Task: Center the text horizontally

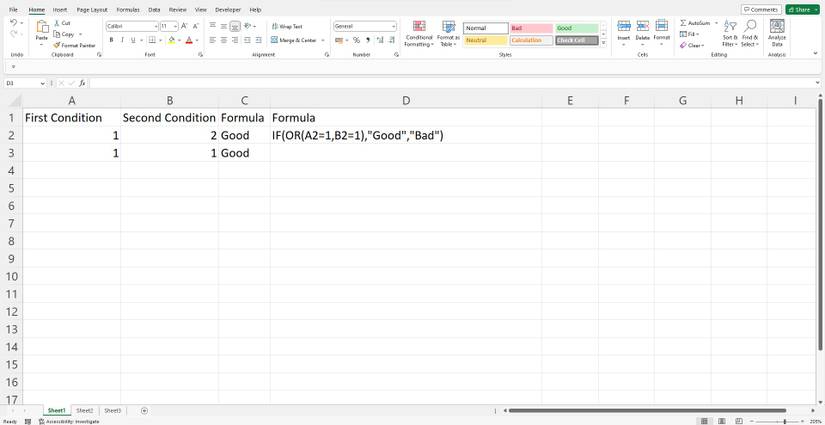Action: [x=224, y=40]
